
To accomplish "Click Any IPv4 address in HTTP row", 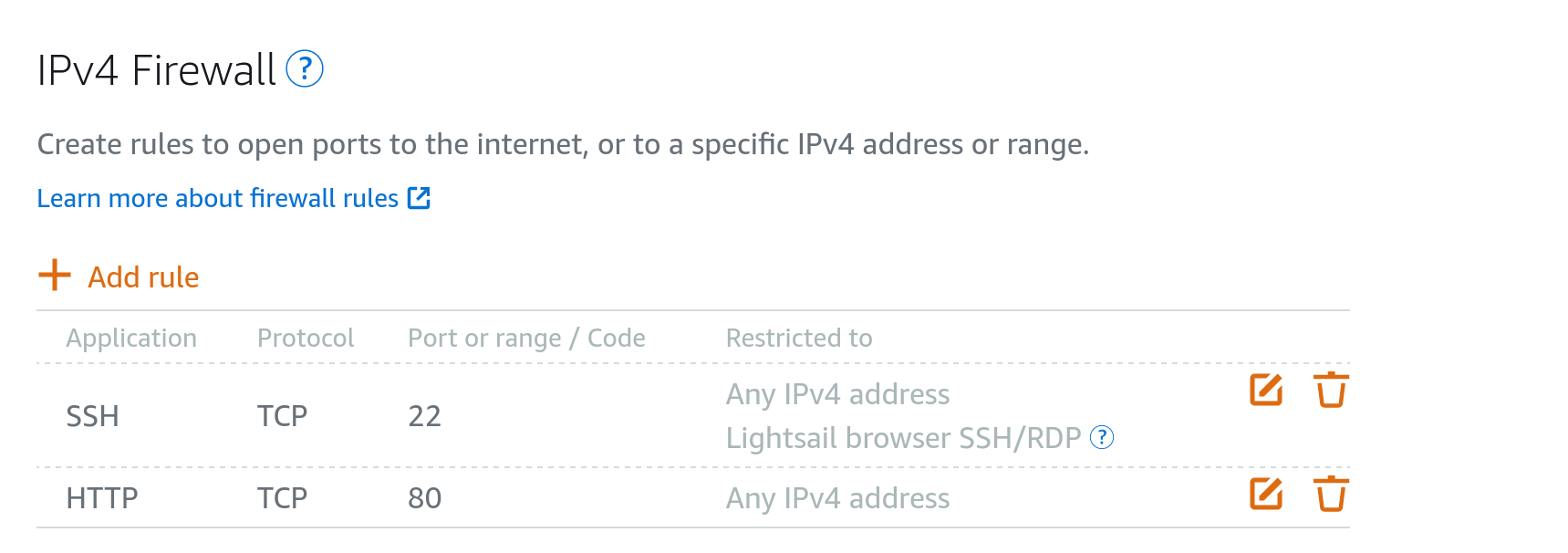I will [837, 498].
